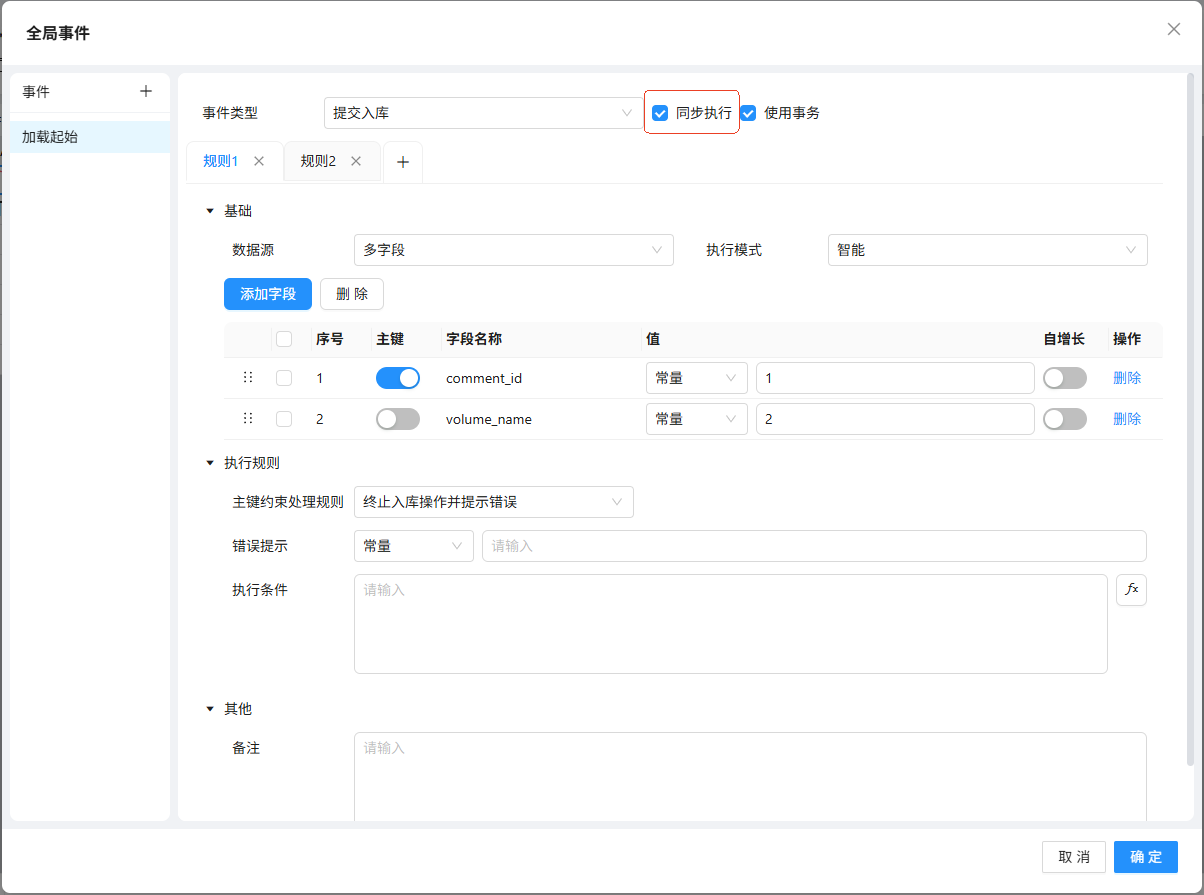Click 删除 link in the comment_id row

pyautogui.click(x=1127, y=378)
